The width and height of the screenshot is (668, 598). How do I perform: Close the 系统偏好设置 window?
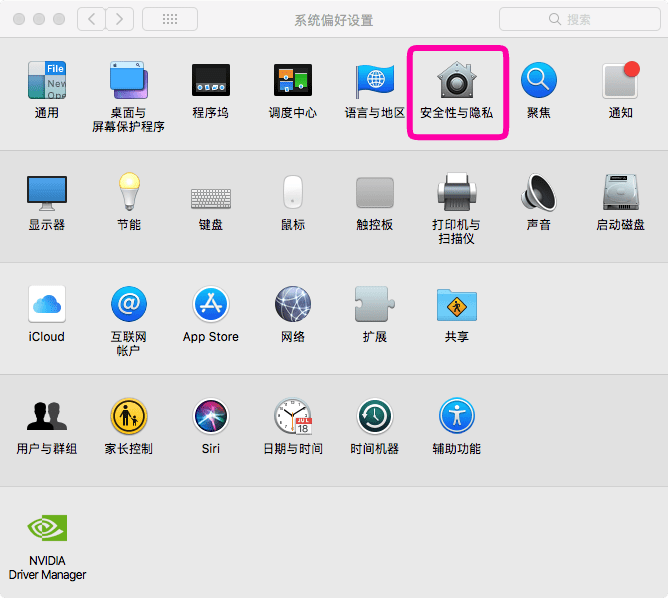pyautogui.click(x=19, y=19)
